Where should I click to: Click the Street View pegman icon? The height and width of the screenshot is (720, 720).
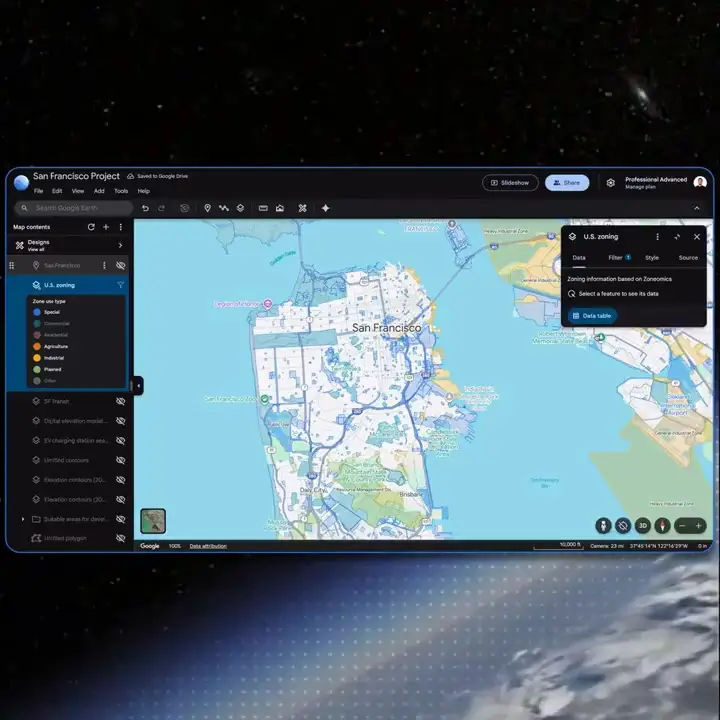pos(603,526)
